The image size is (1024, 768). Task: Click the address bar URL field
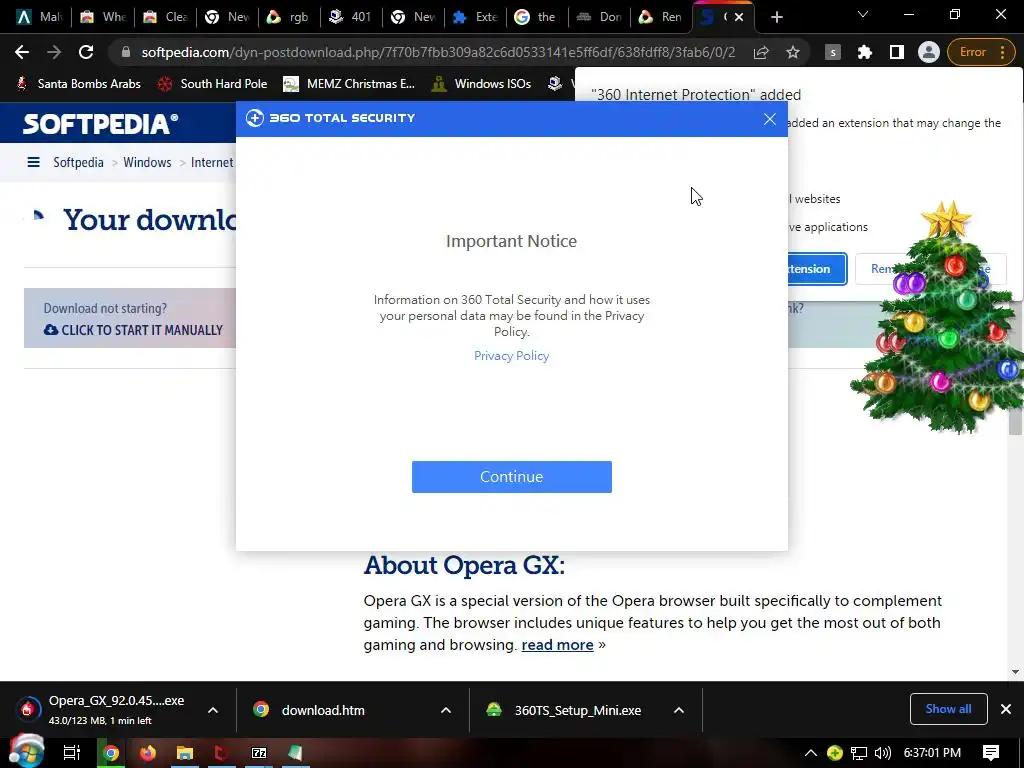click(438, 52)
